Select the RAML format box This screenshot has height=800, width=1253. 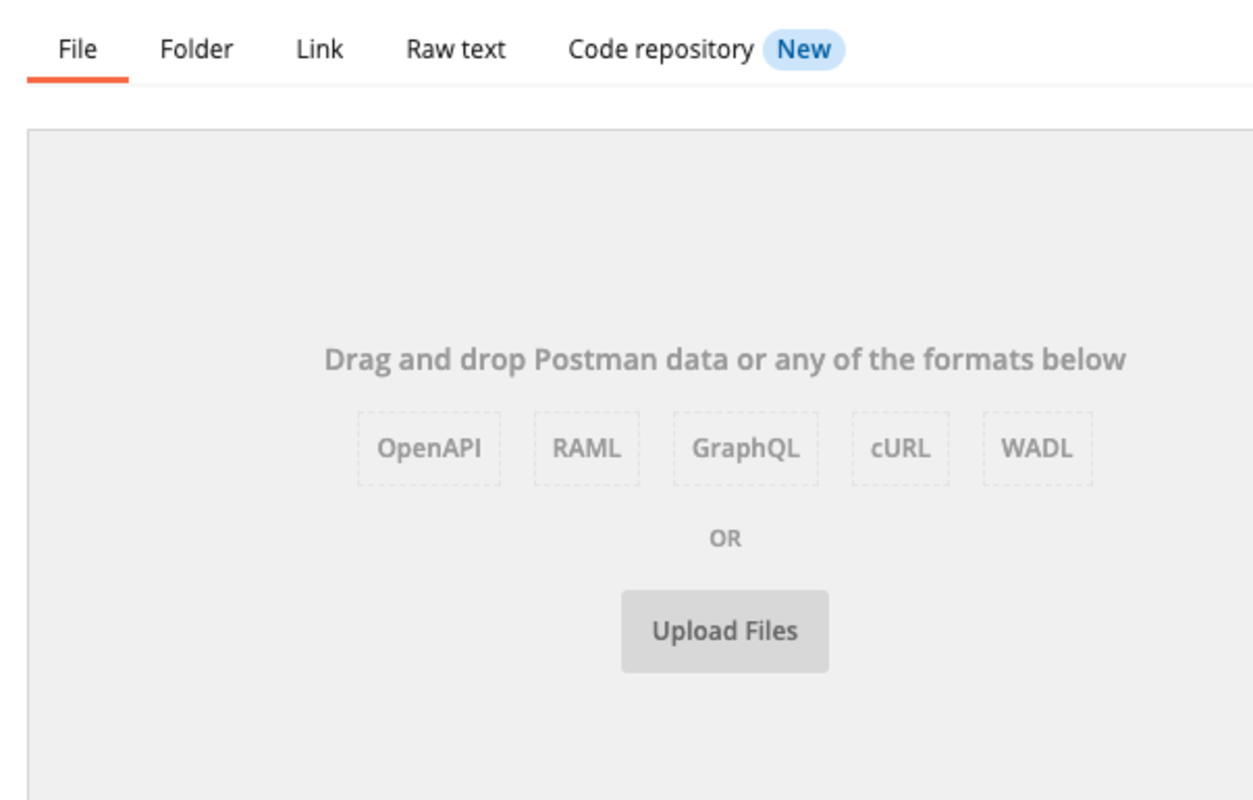587,448
